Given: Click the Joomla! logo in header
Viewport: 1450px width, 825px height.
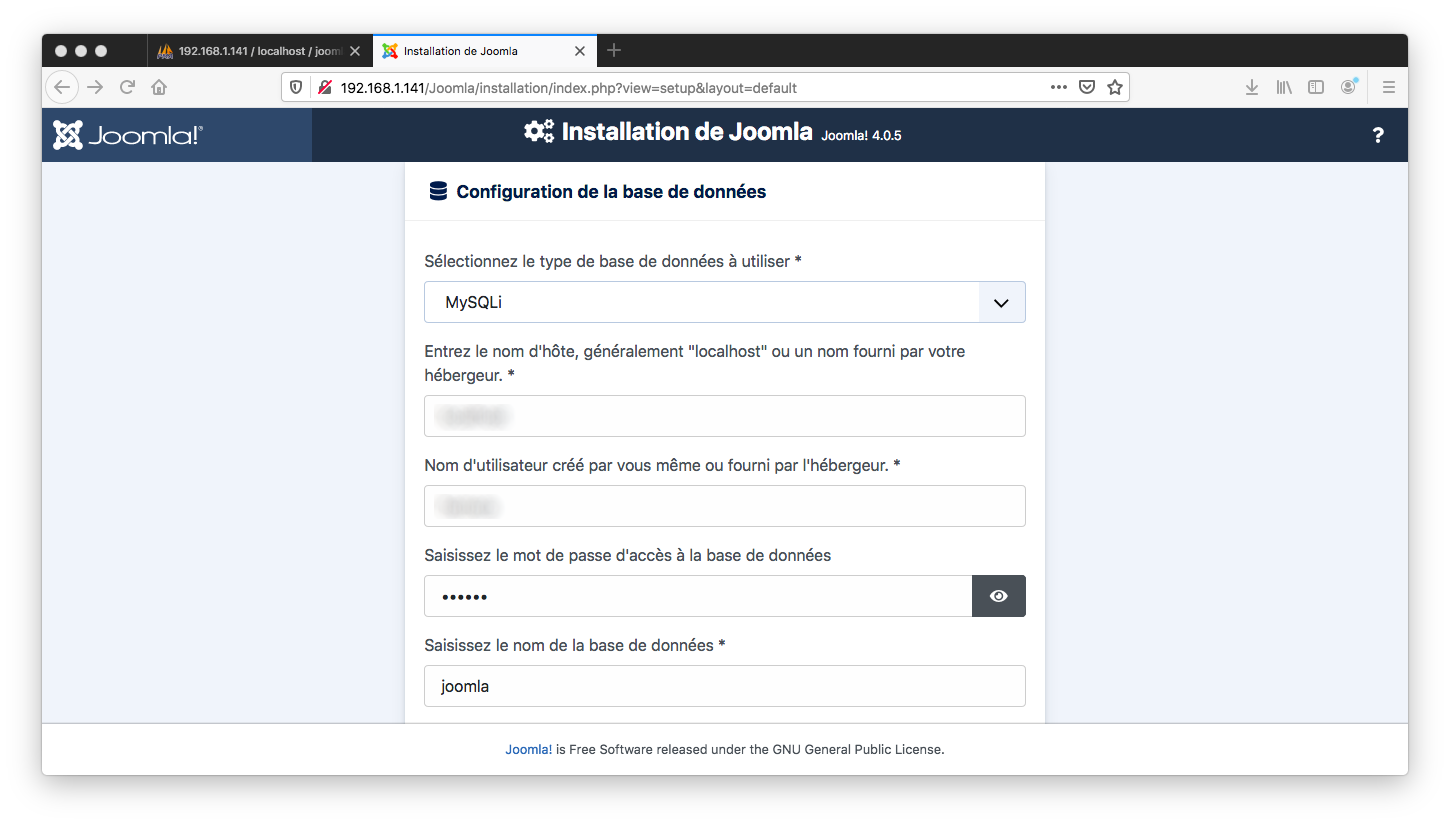Looking at the screenshot, I should point(128,135).
